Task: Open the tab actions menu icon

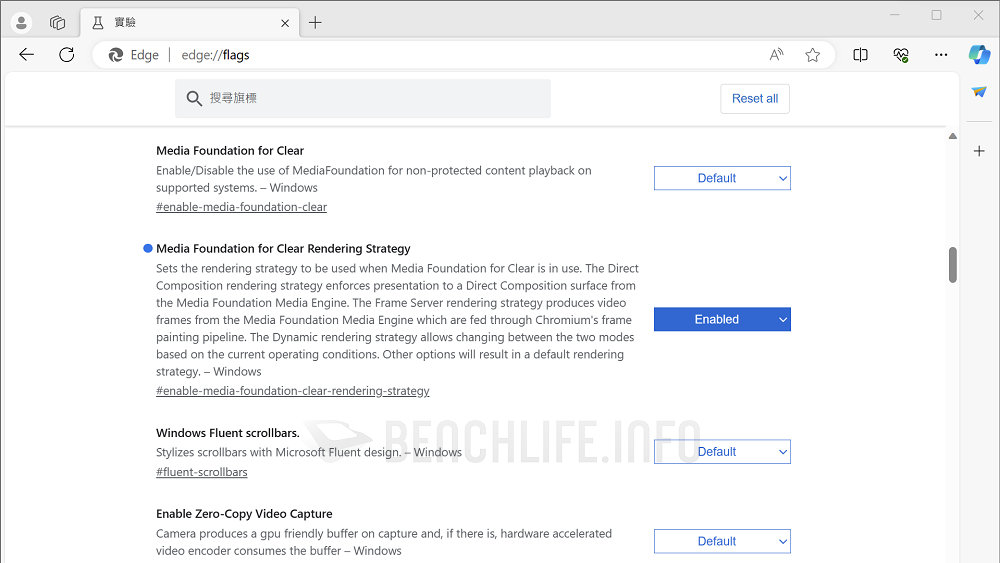Action: [x=57, y=22]
